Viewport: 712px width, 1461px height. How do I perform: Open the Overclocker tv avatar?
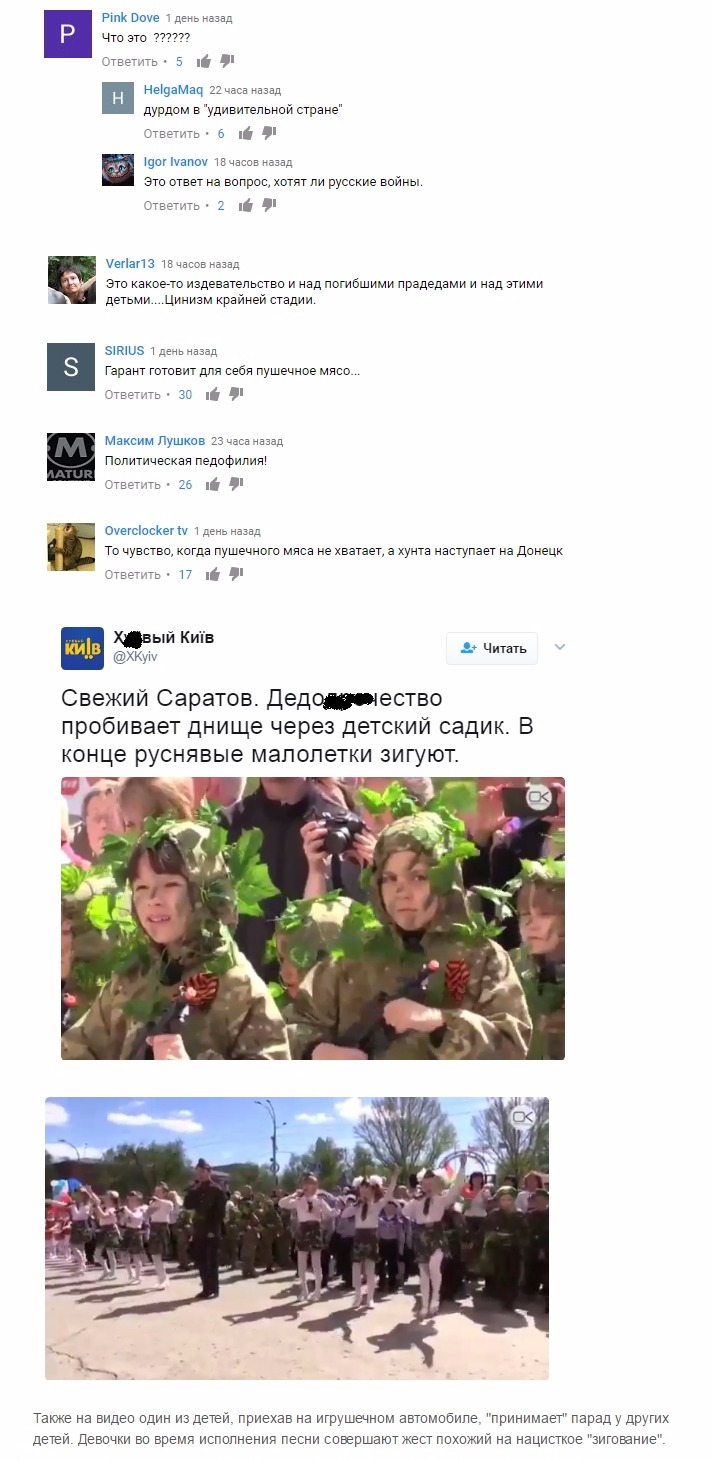coord(71,547)
